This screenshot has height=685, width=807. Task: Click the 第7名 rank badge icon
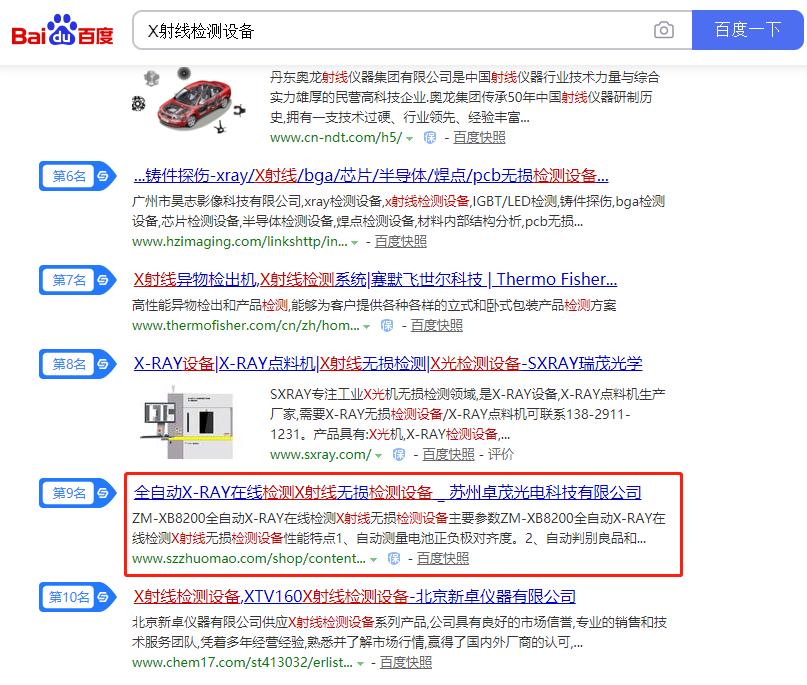click(78, 280)
